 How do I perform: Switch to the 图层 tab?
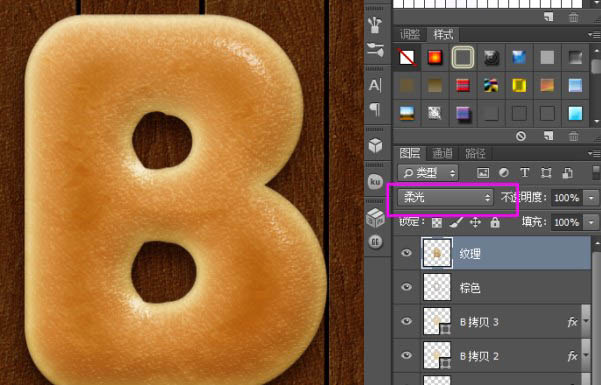(x=410, y=153)
